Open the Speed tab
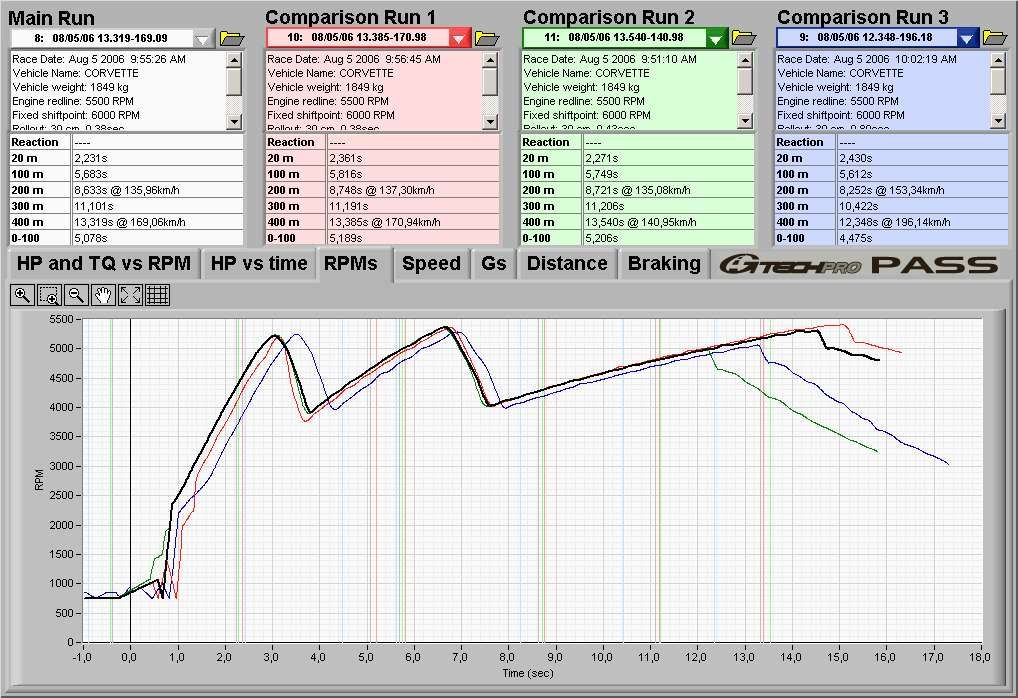 coord(431,264)
